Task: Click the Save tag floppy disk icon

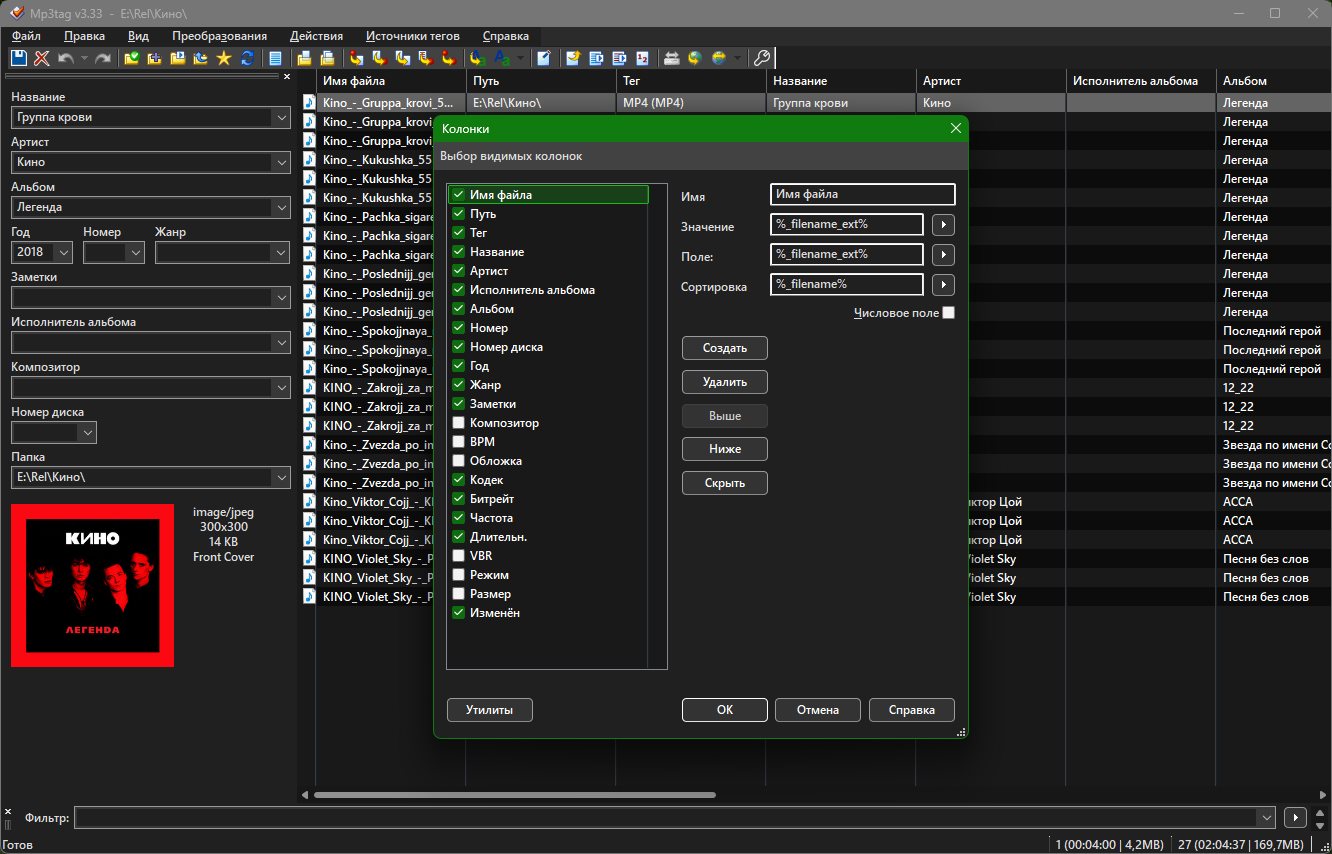Action: [19, 58]
